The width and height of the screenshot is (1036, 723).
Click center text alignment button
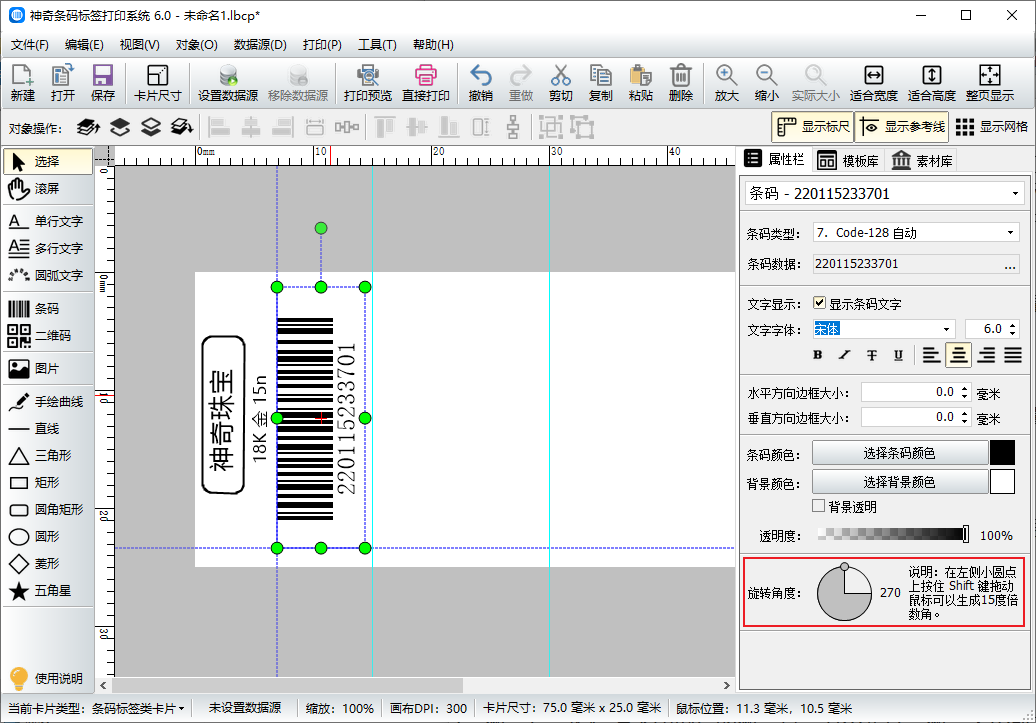point(958,355)
